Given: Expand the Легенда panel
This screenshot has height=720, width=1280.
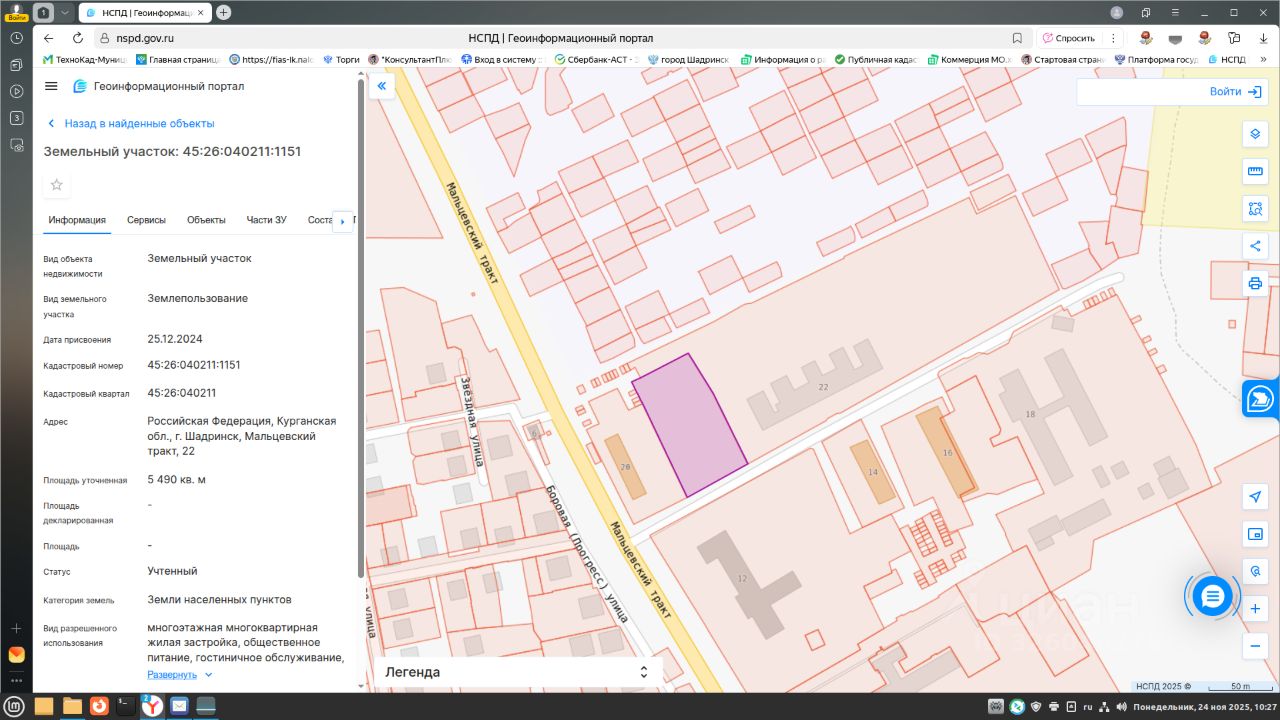Looking at the screenshot, I should (516, 672).
